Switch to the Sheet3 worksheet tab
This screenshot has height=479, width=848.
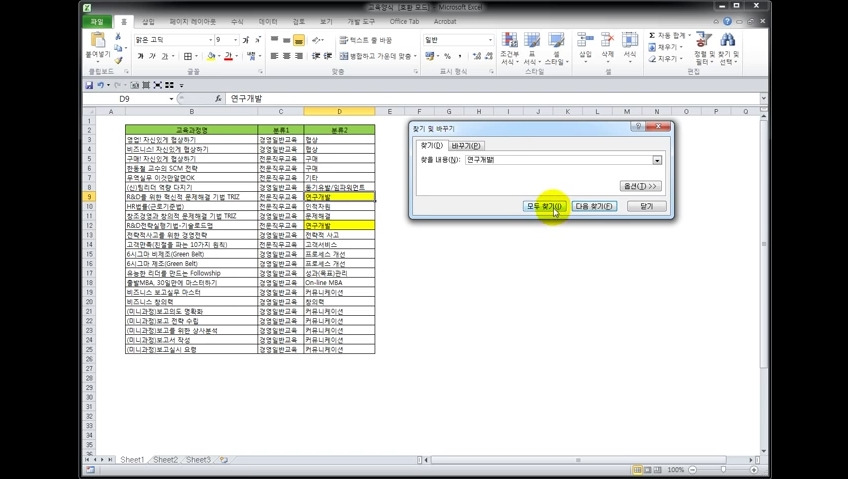click(198, 460)
